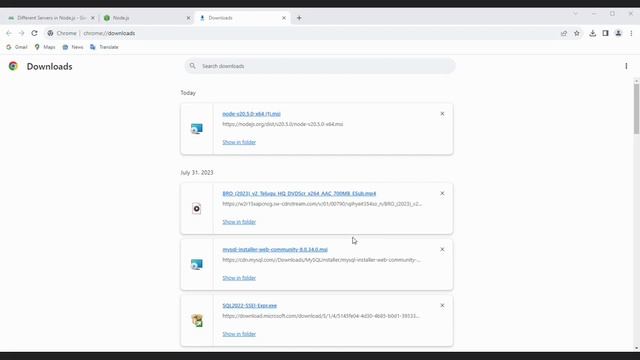Click the July 31, 2023 date heading
Screen dimensions: 640x360
[197, 173]
